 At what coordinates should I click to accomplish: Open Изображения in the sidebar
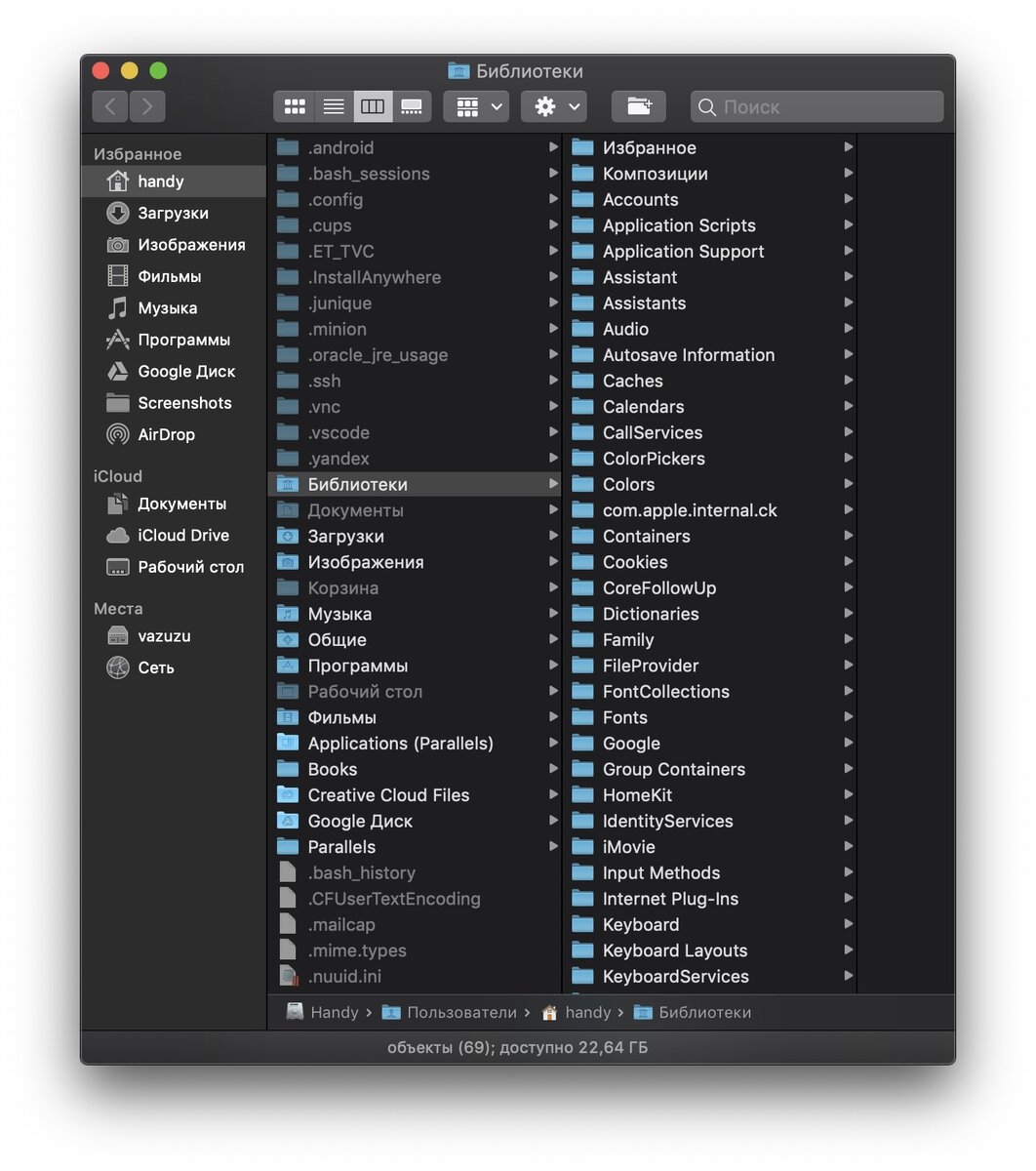point(174,245)
